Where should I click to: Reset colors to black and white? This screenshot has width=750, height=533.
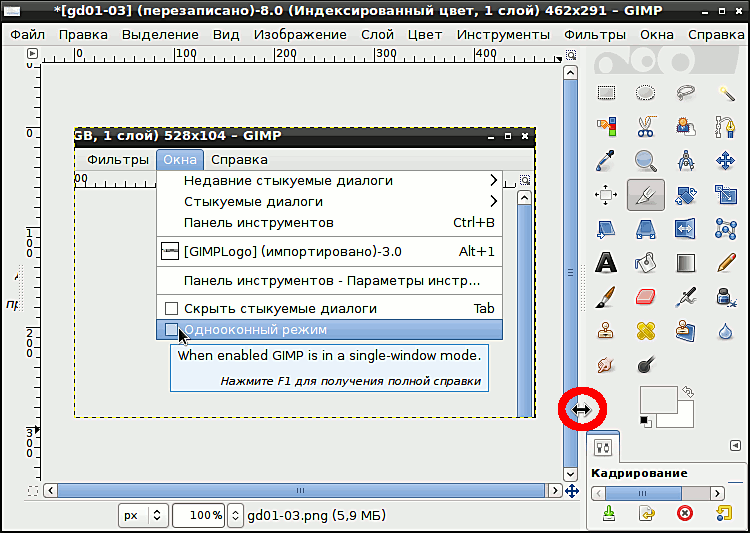645,422
